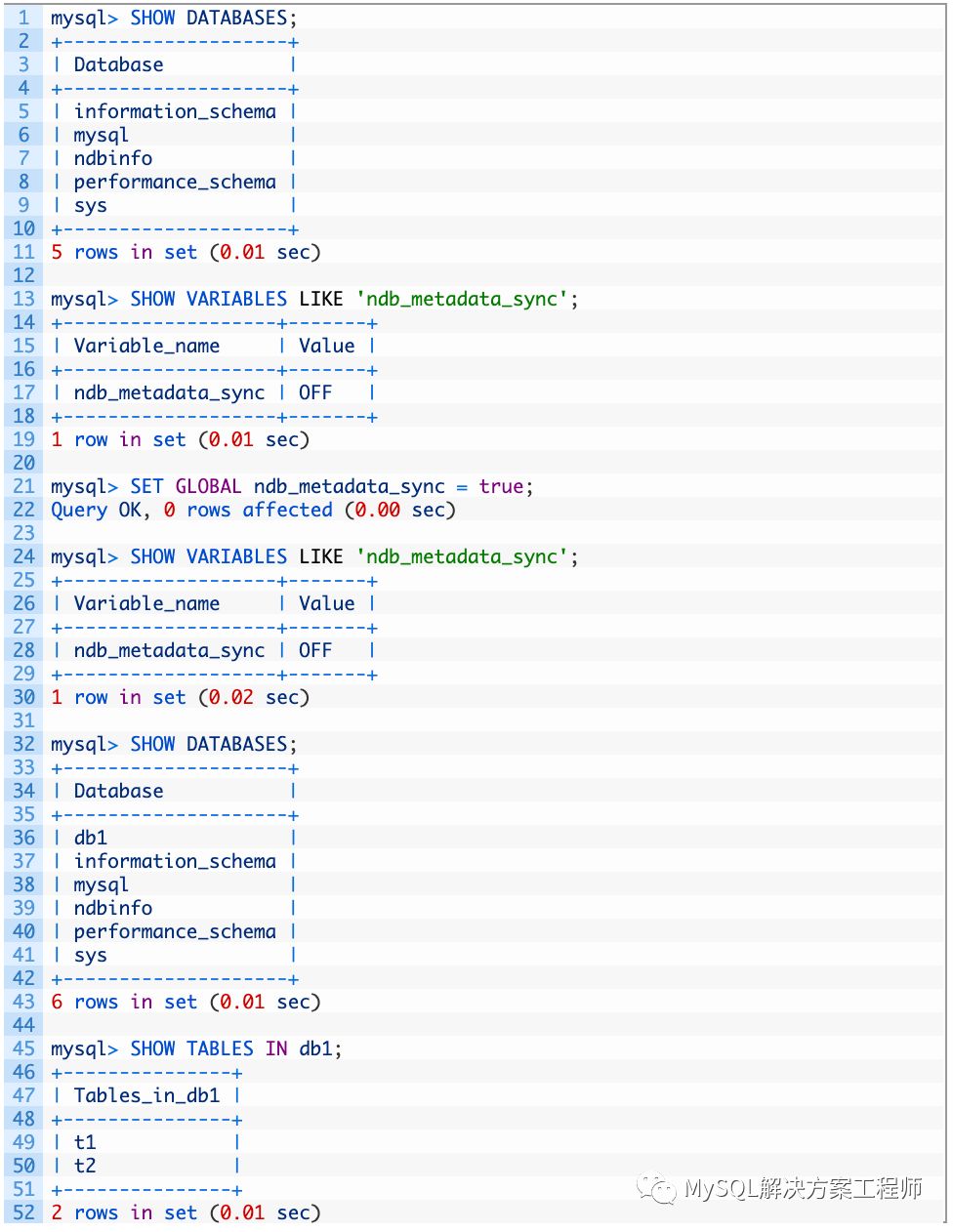Click table t1 in the results

[x=85, y=1142]
